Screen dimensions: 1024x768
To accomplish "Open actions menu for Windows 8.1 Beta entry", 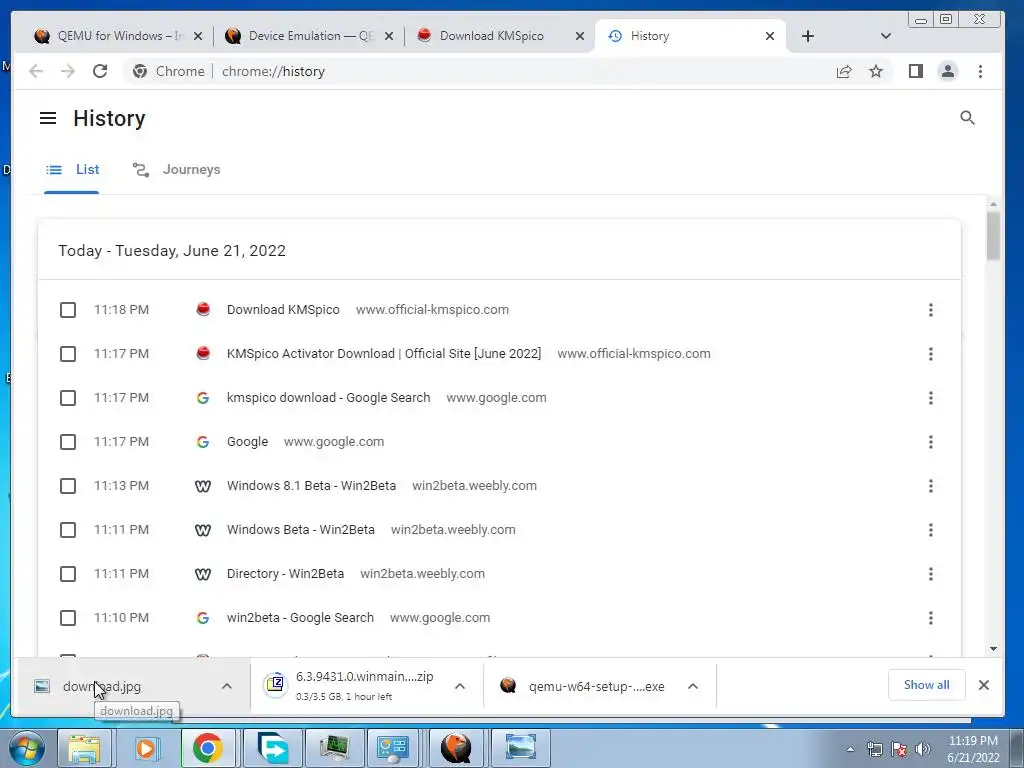I will (931, 486).
